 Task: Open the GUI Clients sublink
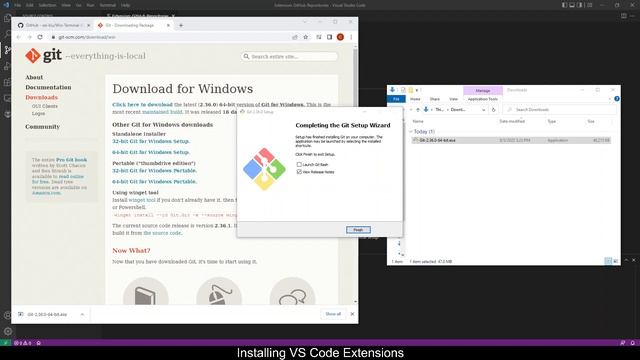tap(44, 106)
